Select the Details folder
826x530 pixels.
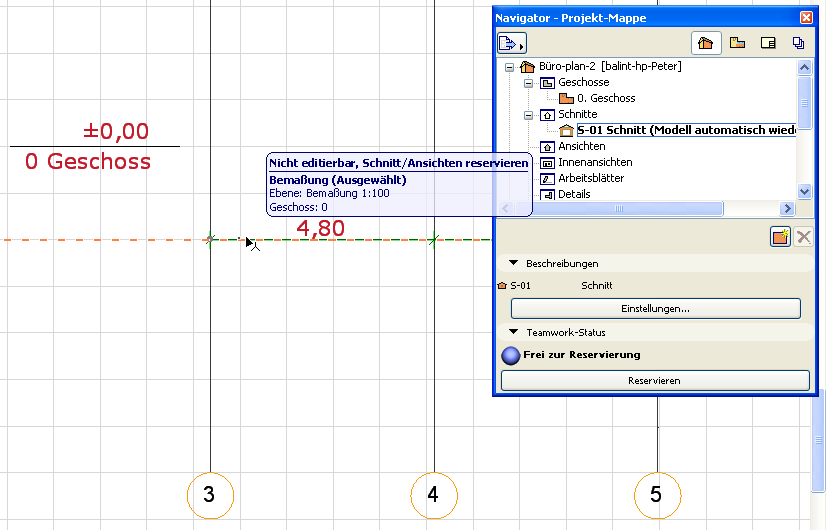(x=574, y=194)
